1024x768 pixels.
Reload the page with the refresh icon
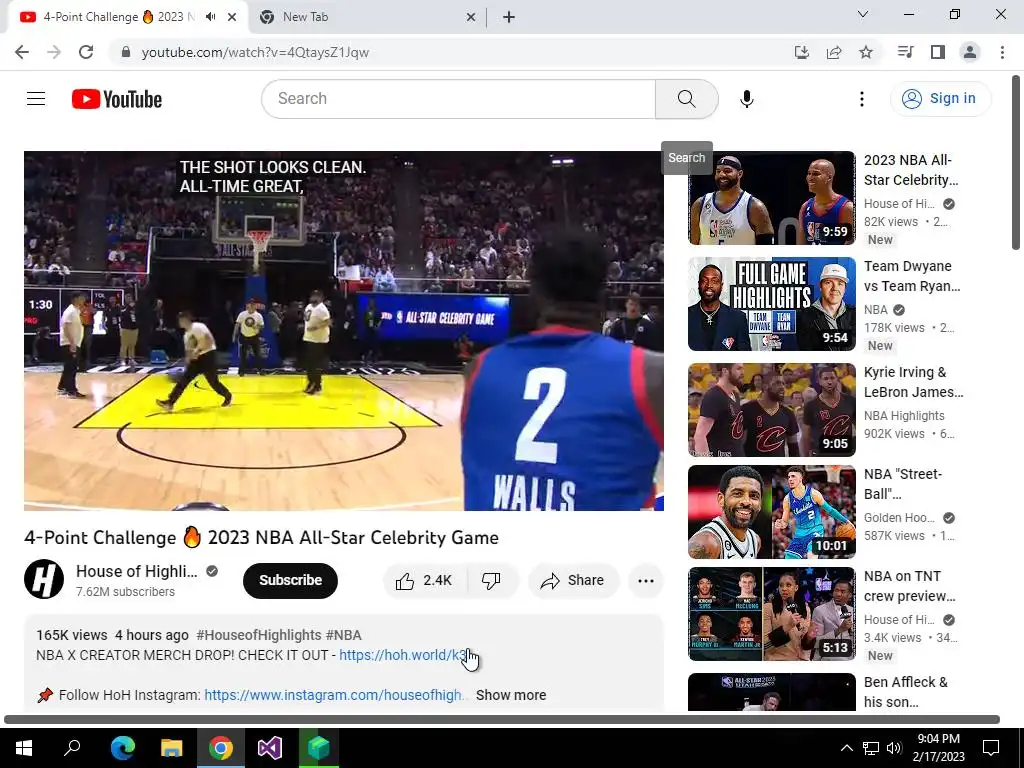86,52
